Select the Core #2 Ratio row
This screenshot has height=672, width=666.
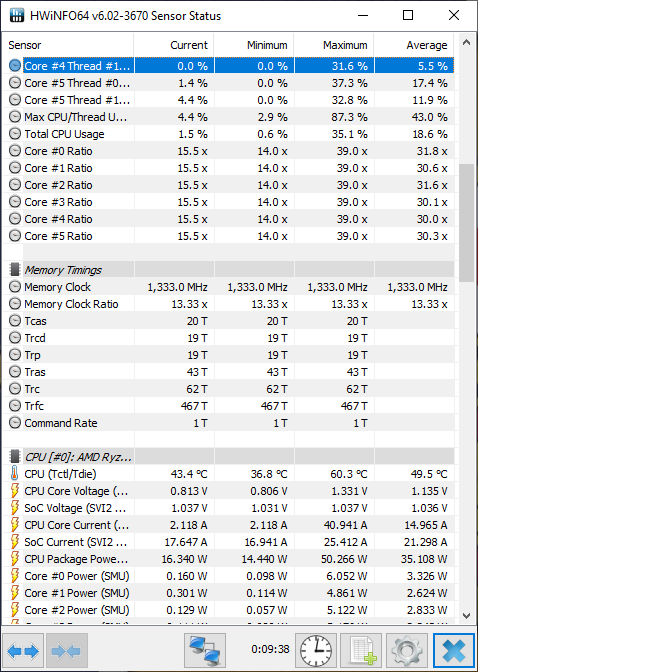[229, 185]
